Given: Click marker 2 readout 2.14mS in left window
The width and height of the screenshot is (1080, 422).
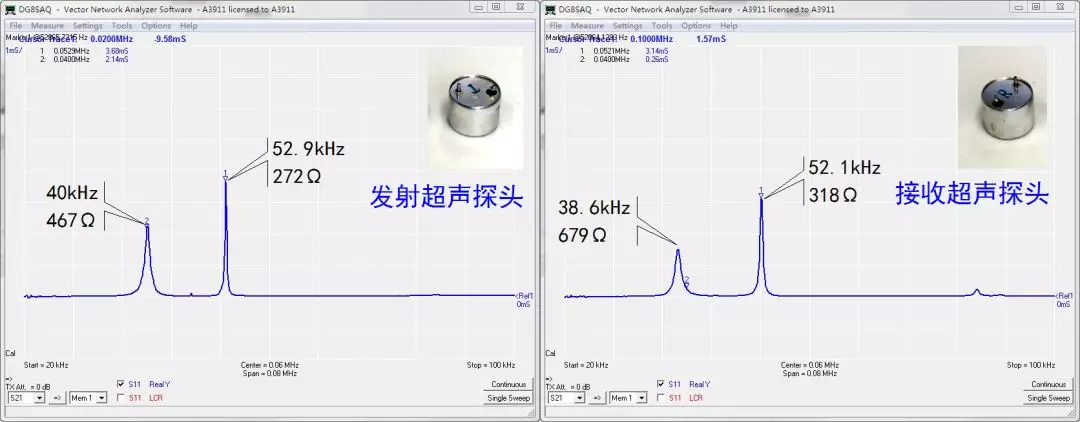Looking at the screenshot, I should 117,59.
